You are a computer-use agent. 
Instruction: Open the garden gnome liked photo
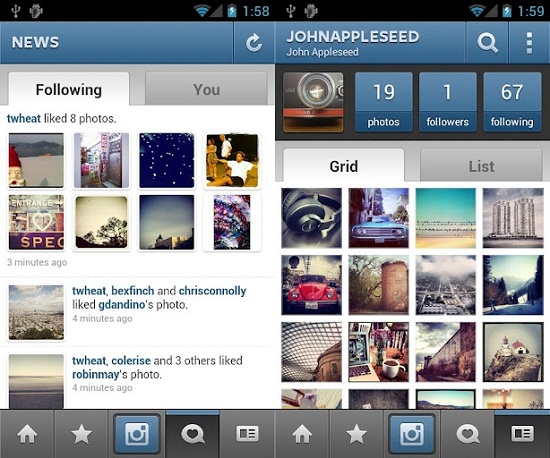point(36,160)
